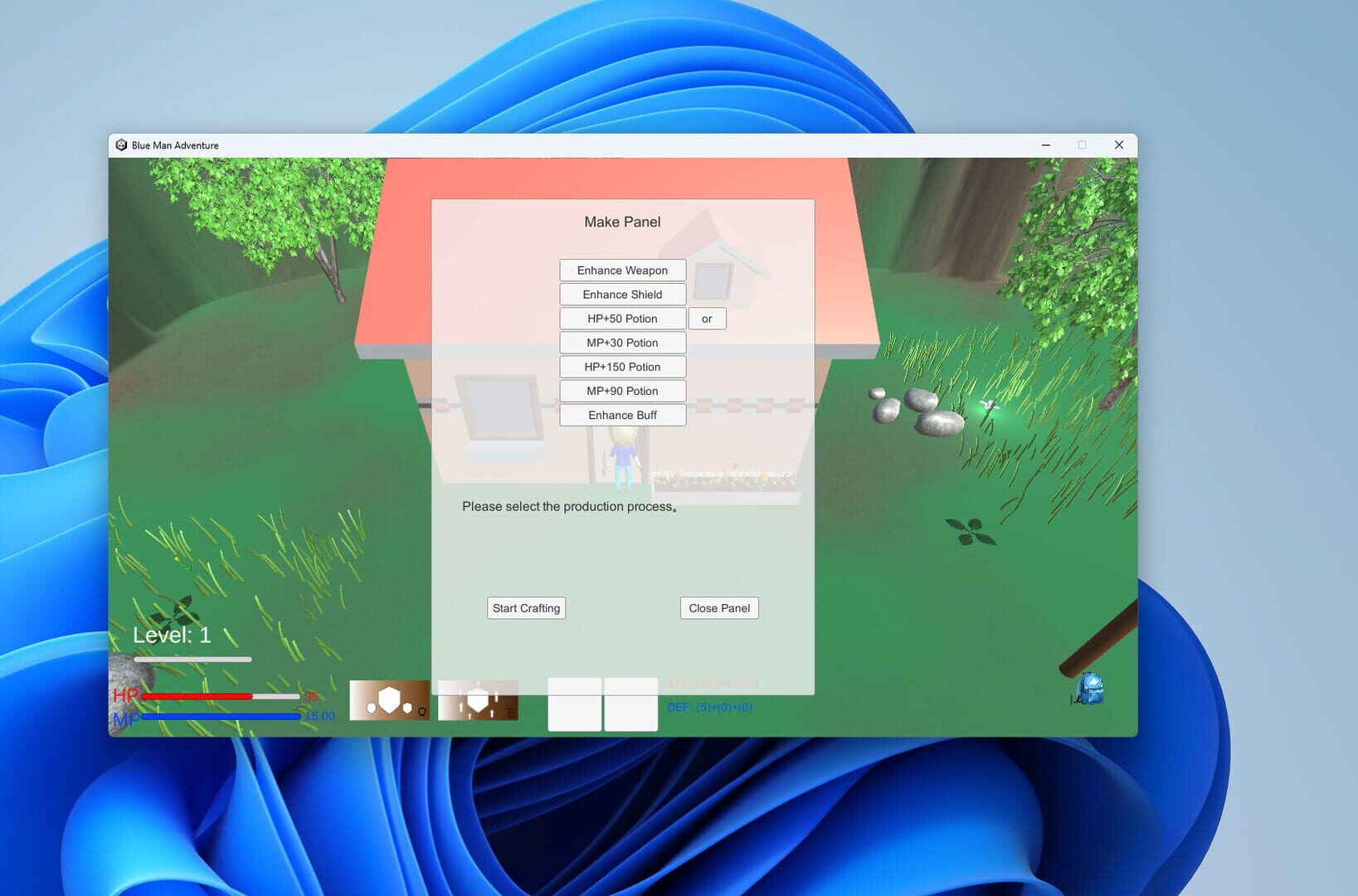Select Enhance Buff option
Image resolution: width=1358 pixels, height=896 pixels.
tap(622, 415)
